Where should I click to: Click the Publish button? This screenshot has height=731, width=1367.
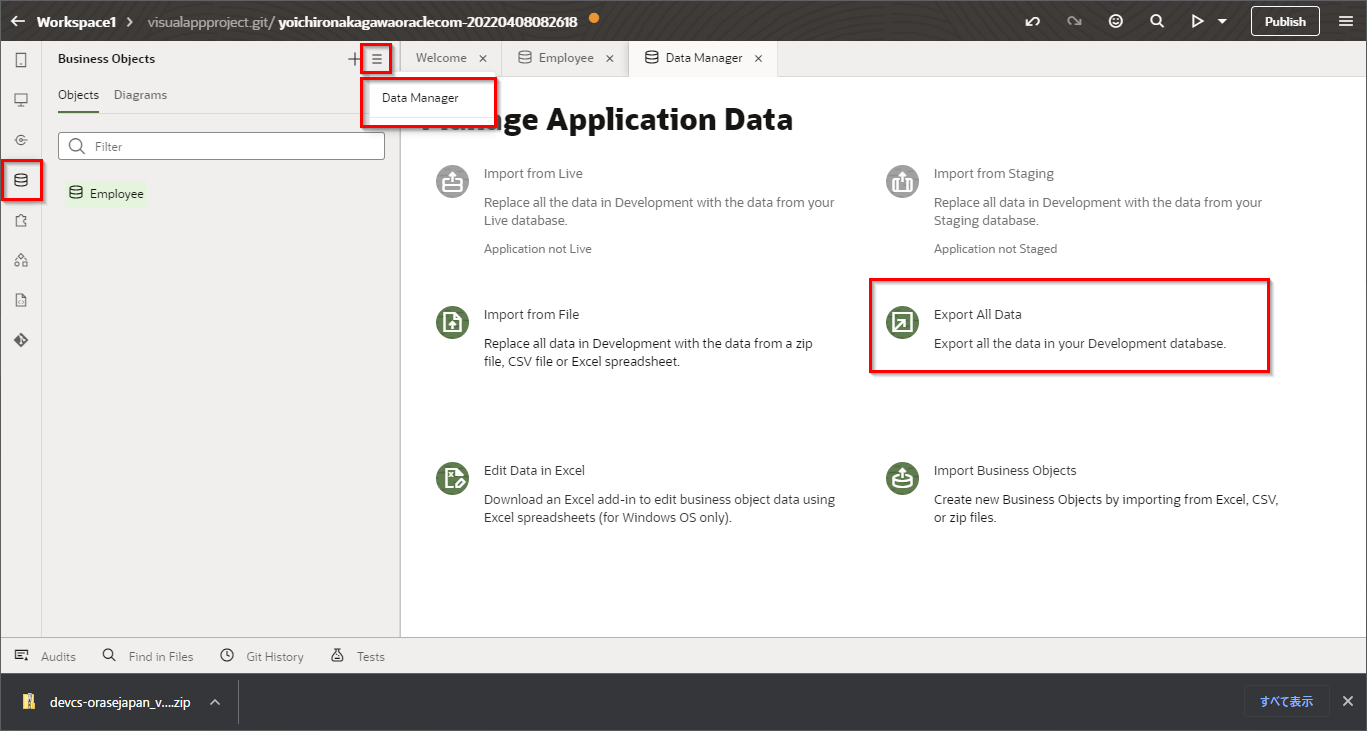[x=1285, y=21]
